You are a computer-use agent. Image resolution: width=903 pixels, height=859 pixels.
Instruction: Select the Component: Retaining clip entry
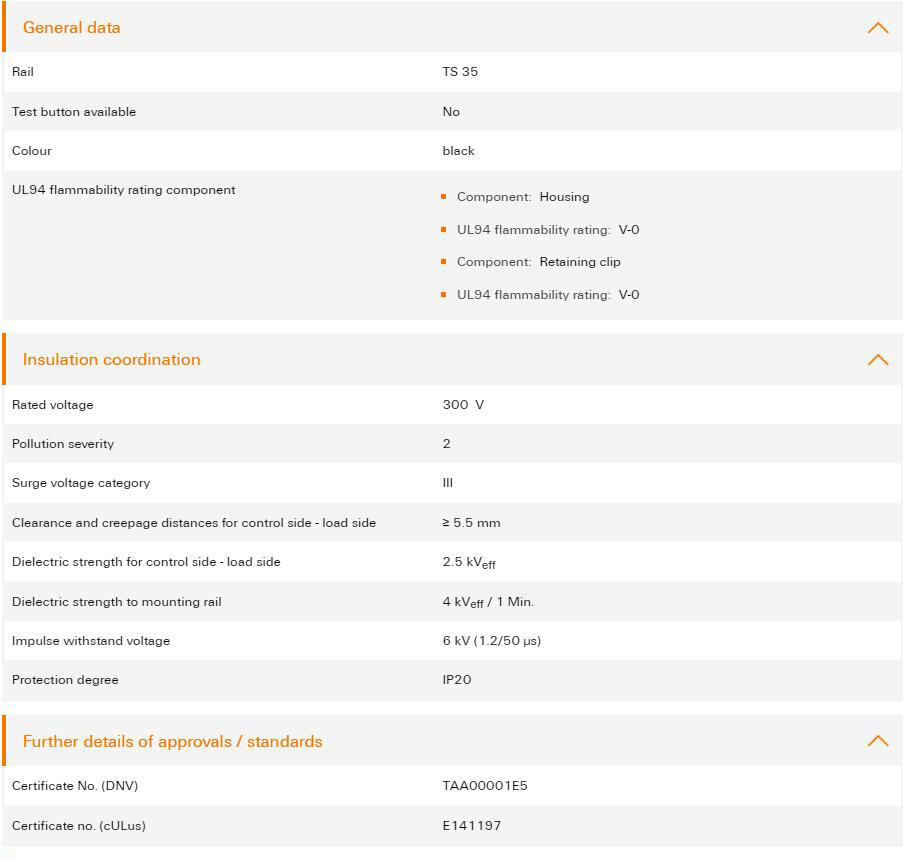[x=538, y=262]
